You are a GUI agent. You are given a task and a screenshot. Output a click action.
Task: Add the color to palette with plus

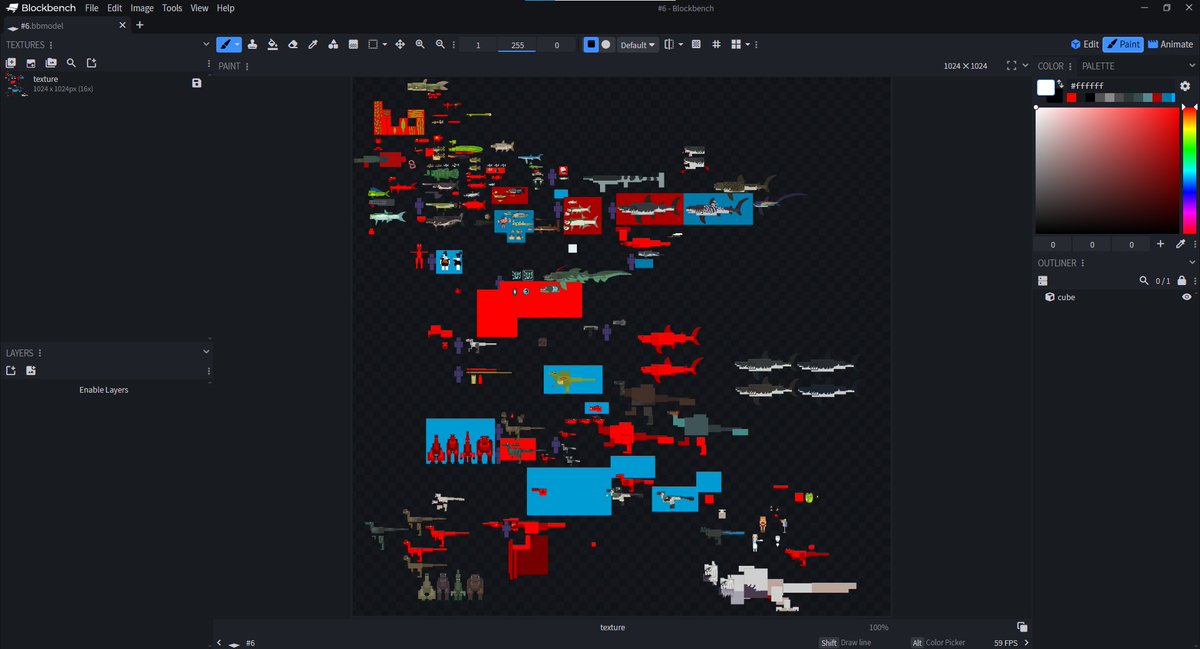[1160, 244]
